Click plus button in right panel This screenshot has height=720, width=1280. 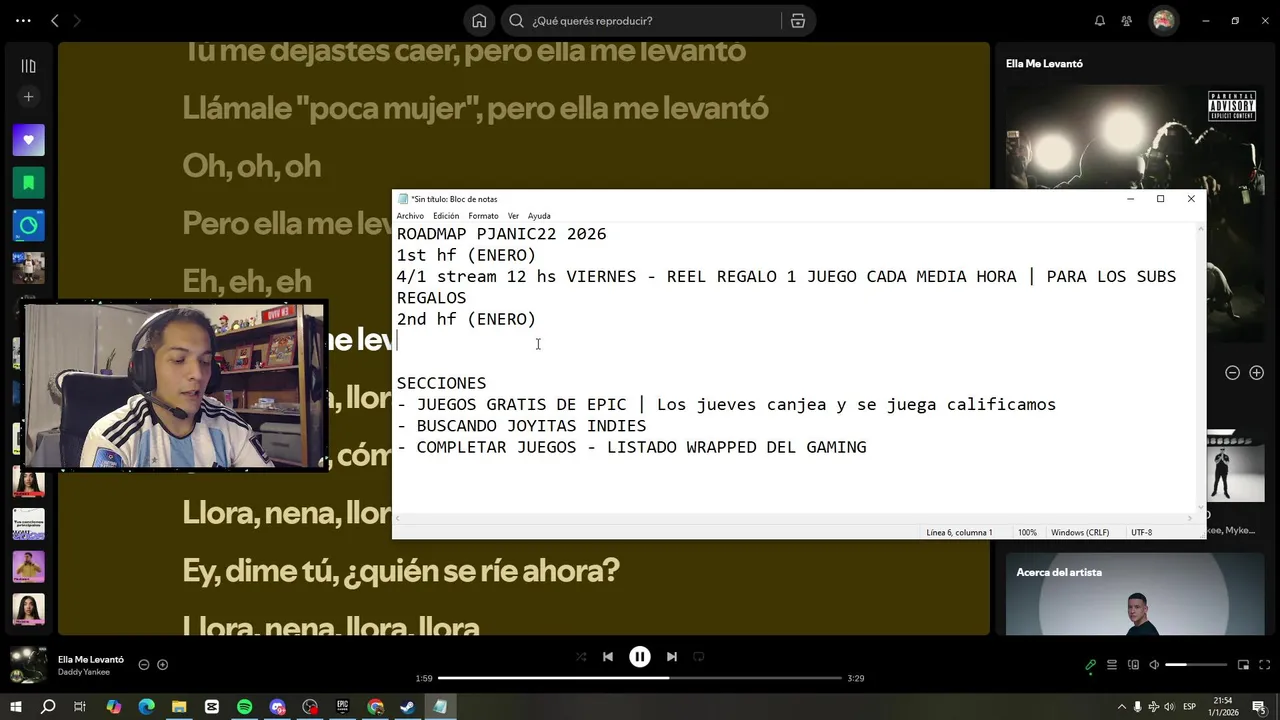(1256, 373)
